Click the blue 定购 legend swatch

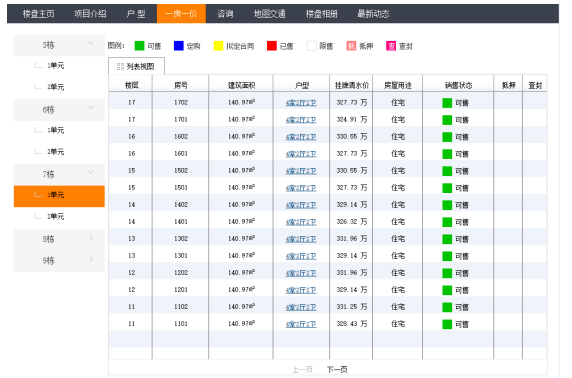coord(179,46)
